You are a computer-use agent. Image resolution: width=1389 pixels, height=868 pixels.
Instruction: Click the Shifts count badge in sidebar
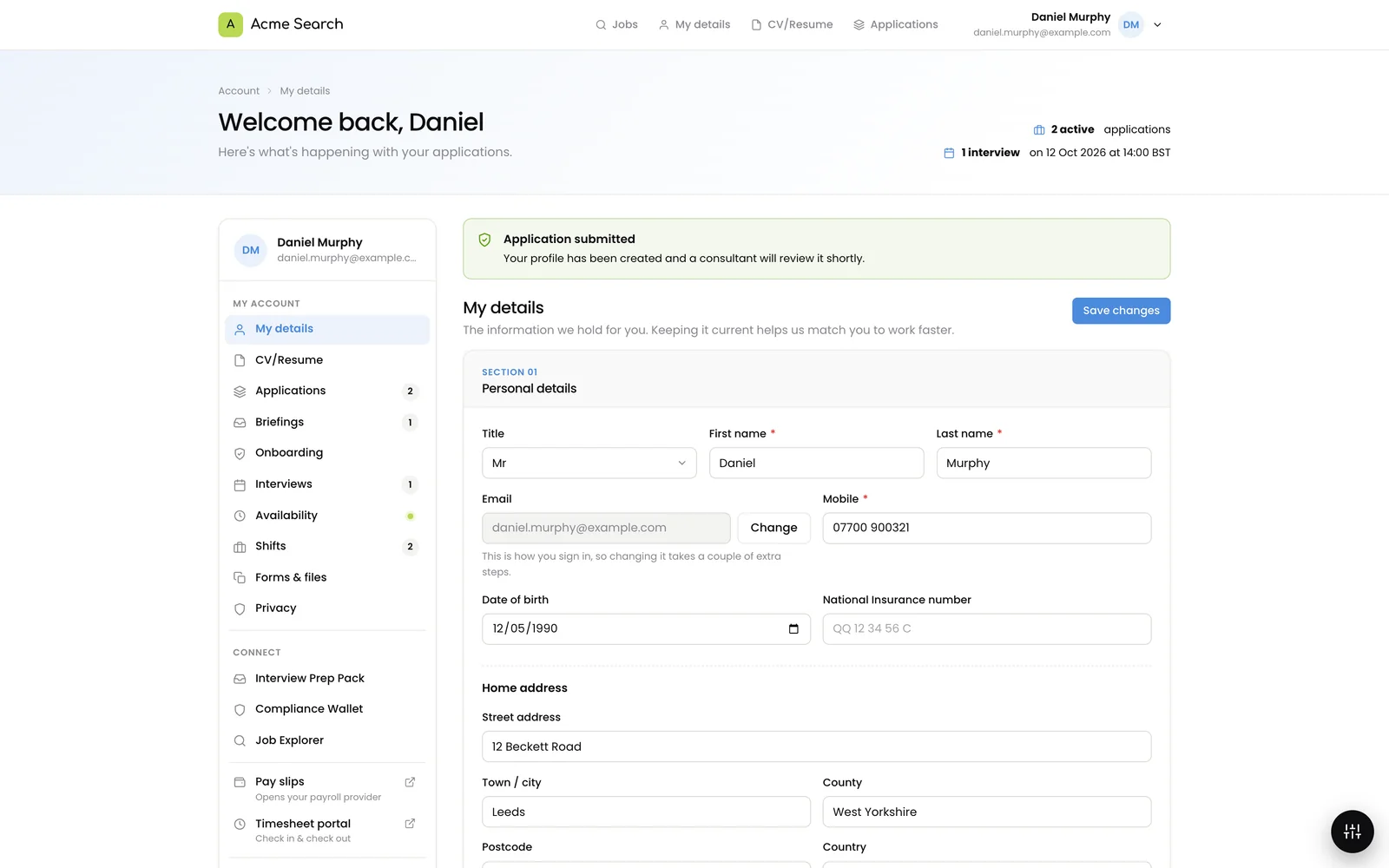411,547
